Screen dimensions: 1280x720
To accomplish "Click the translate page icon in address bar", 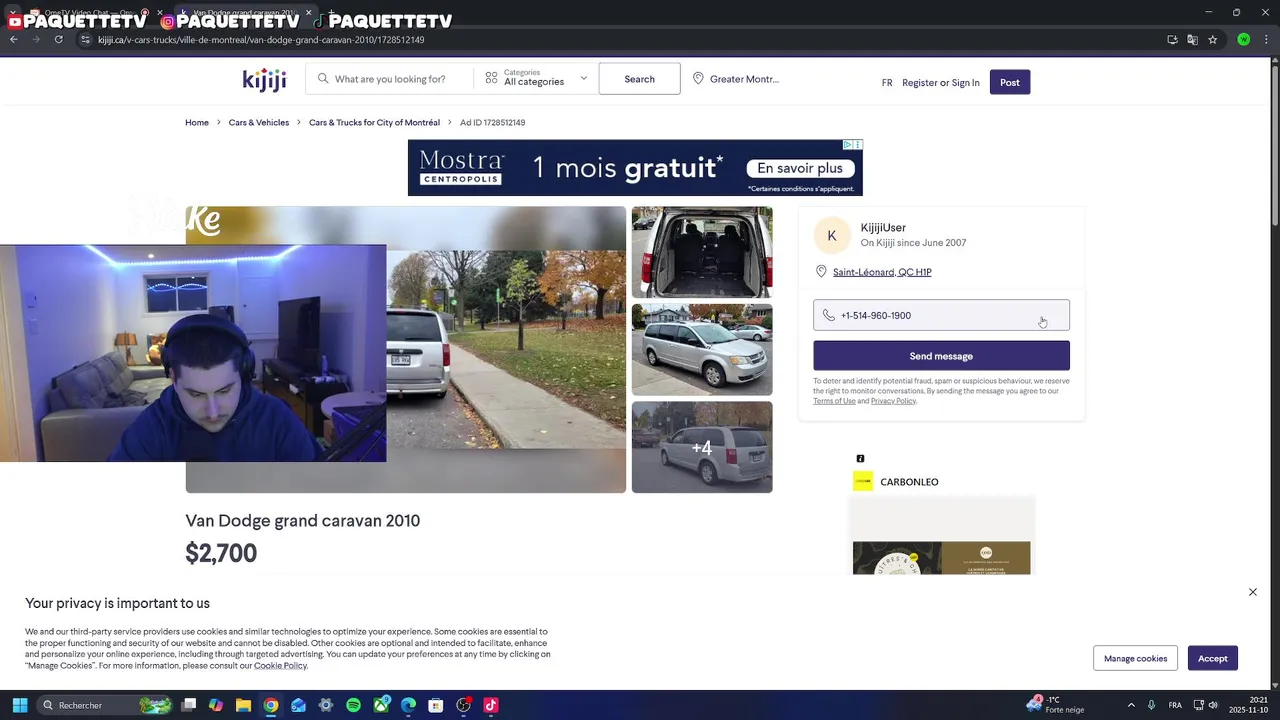I will tap(1192, 39).
